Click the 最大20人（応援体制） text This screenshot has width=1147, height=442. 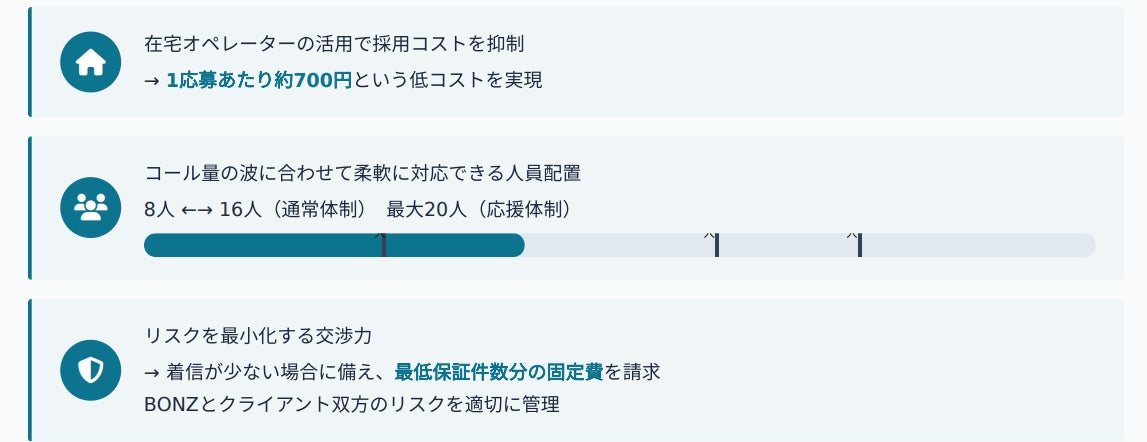479,209
